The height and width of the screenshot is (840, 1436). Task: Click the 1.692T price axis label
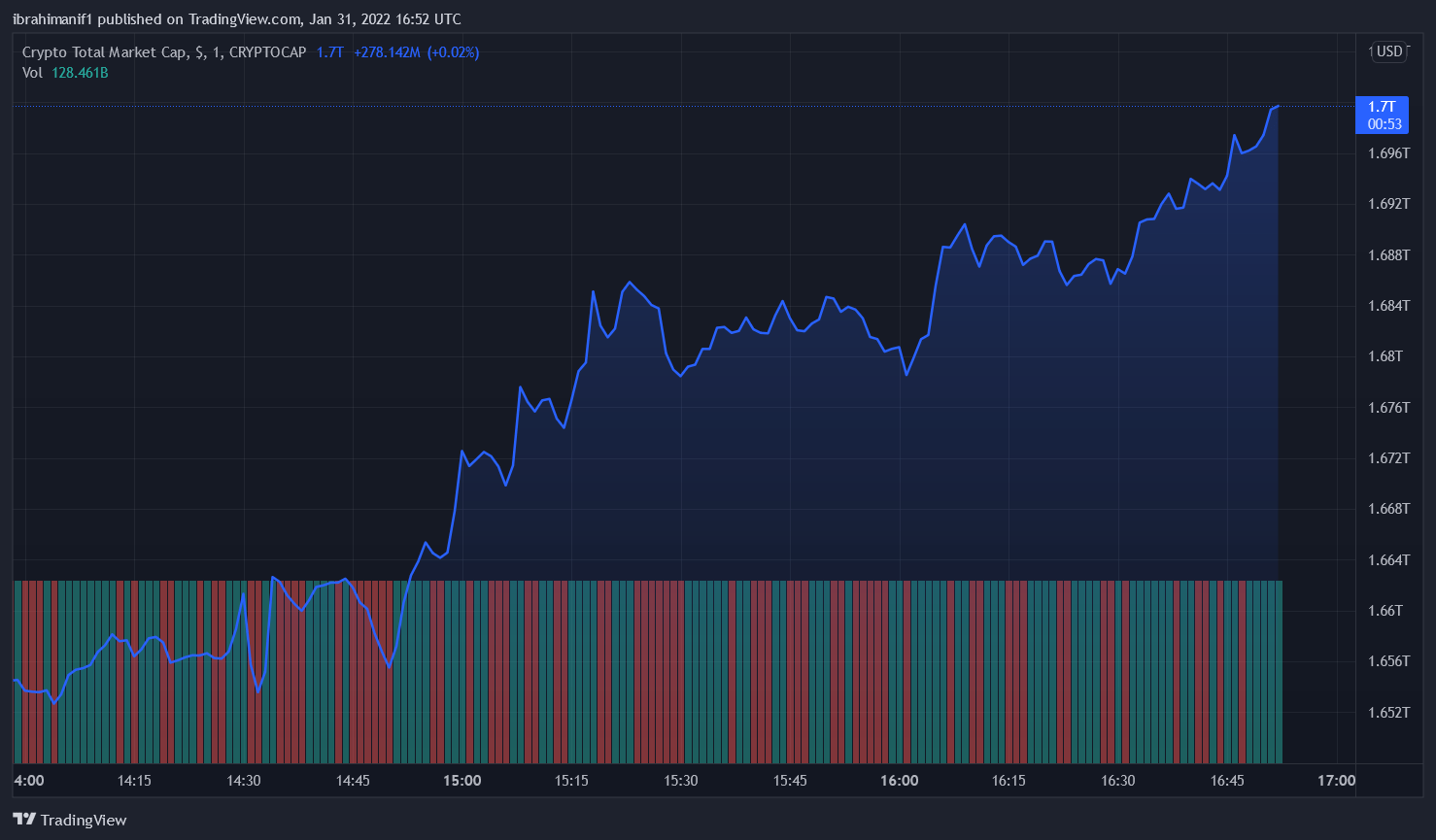1388,204
